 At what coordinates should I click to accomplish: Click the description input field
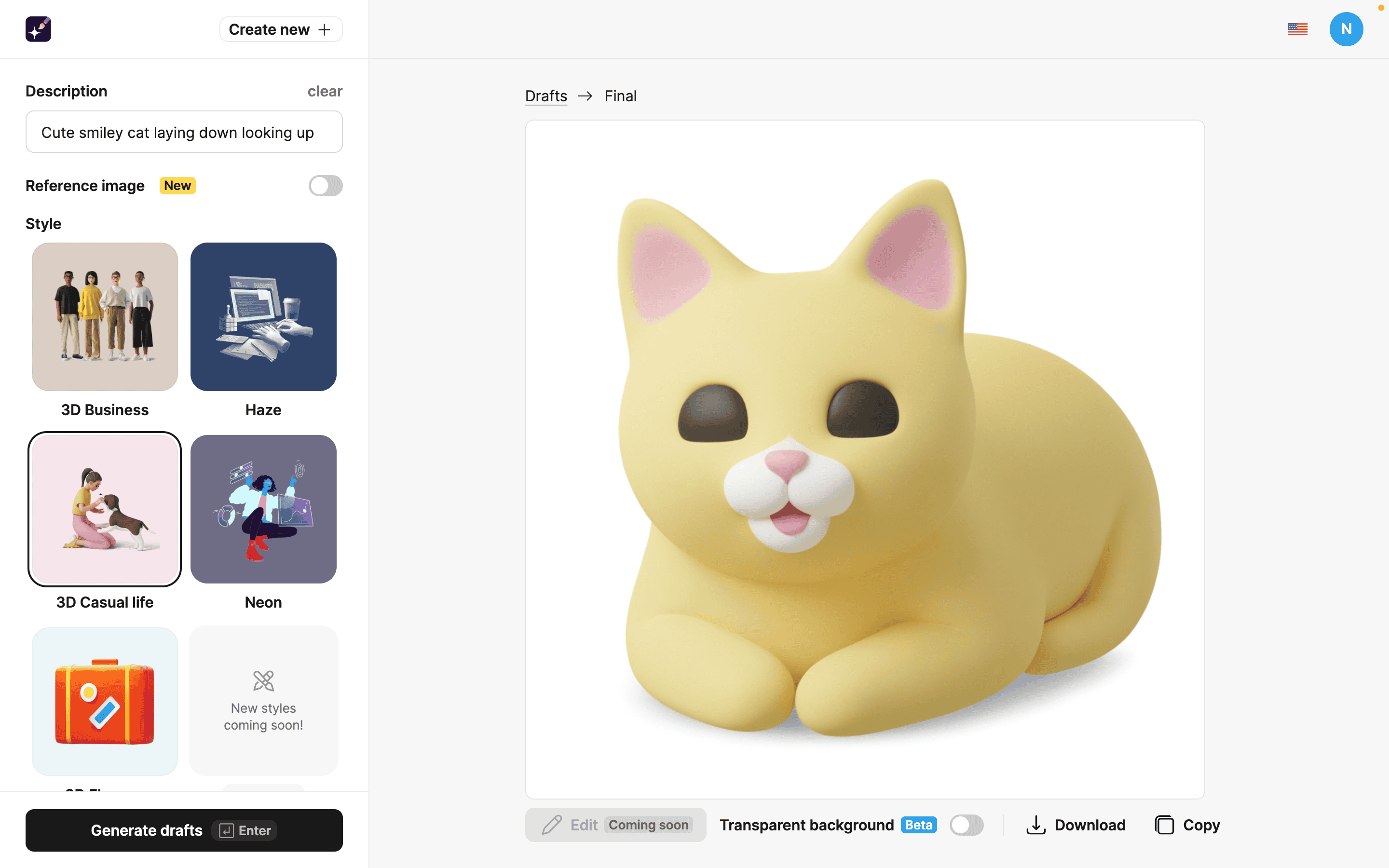click(184, 132)
